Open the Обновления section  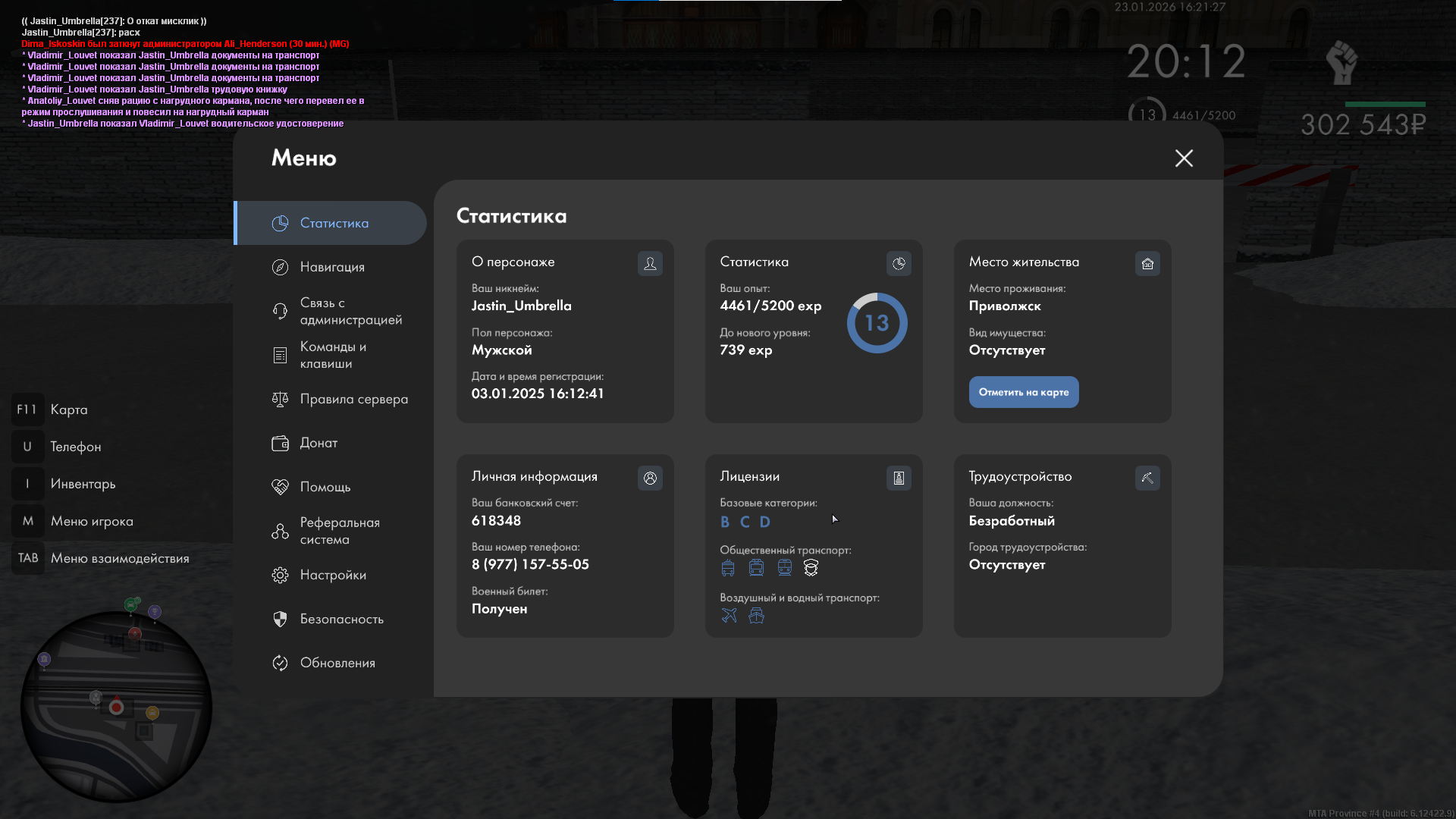(337, 663)
